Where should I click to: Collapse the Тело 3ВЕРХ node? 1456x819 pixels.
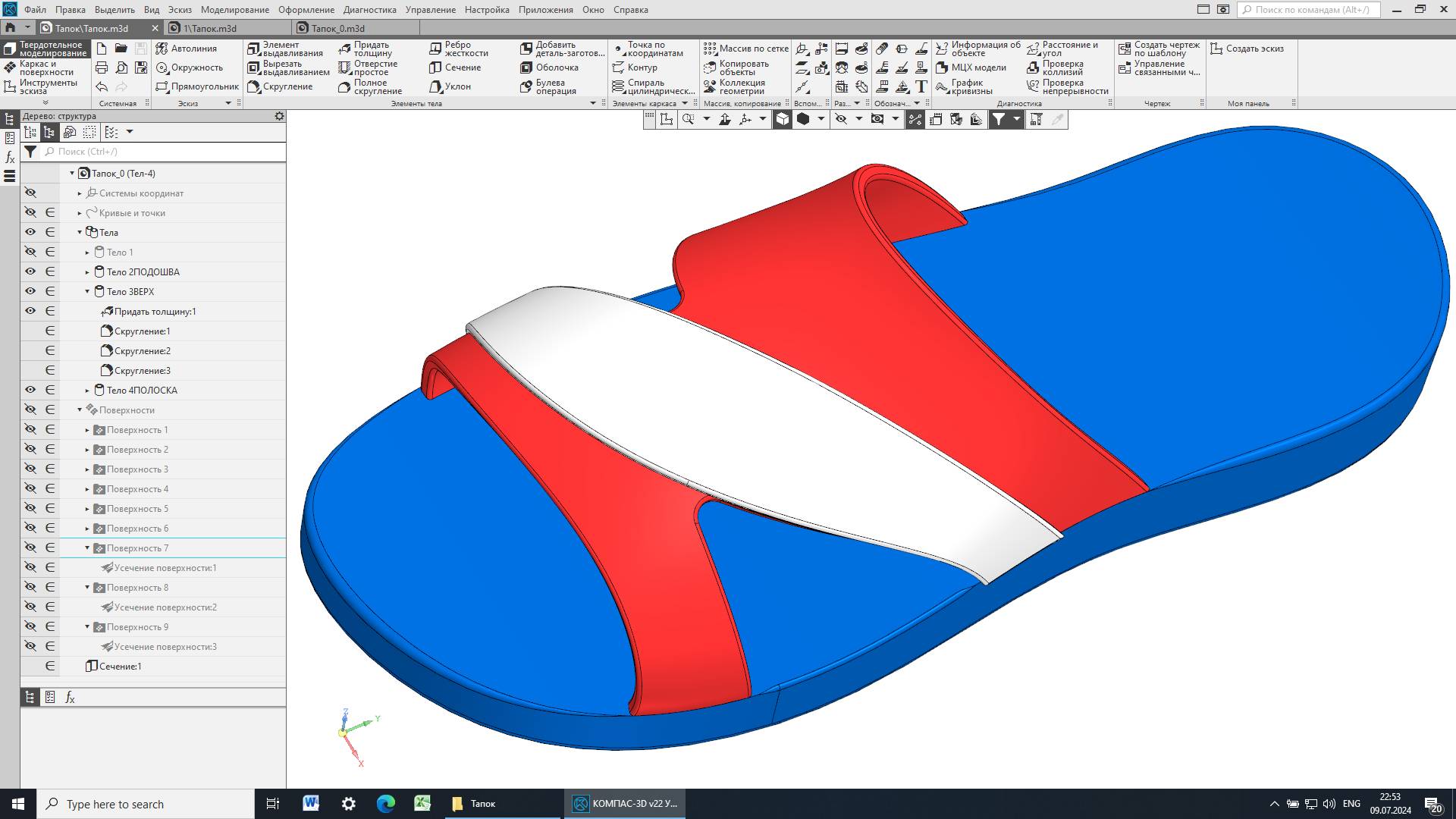pos(87,291)
